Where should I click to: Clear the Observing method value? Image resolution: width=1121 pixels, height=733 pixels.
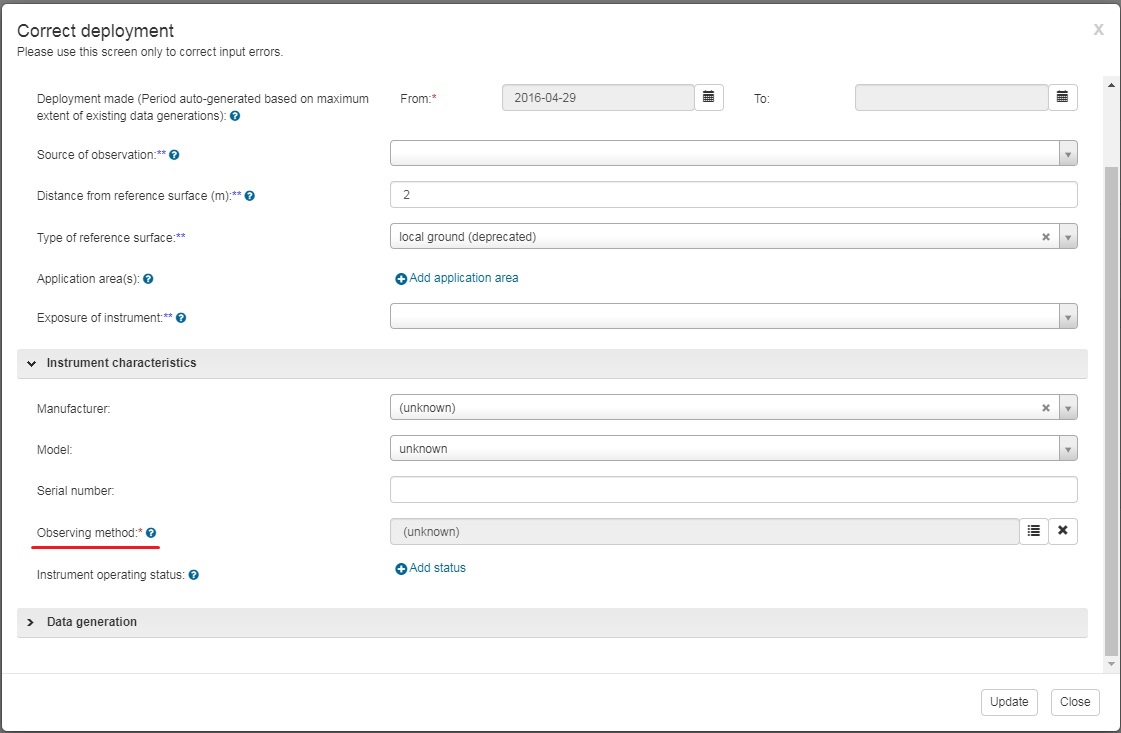click(1063, 531)
